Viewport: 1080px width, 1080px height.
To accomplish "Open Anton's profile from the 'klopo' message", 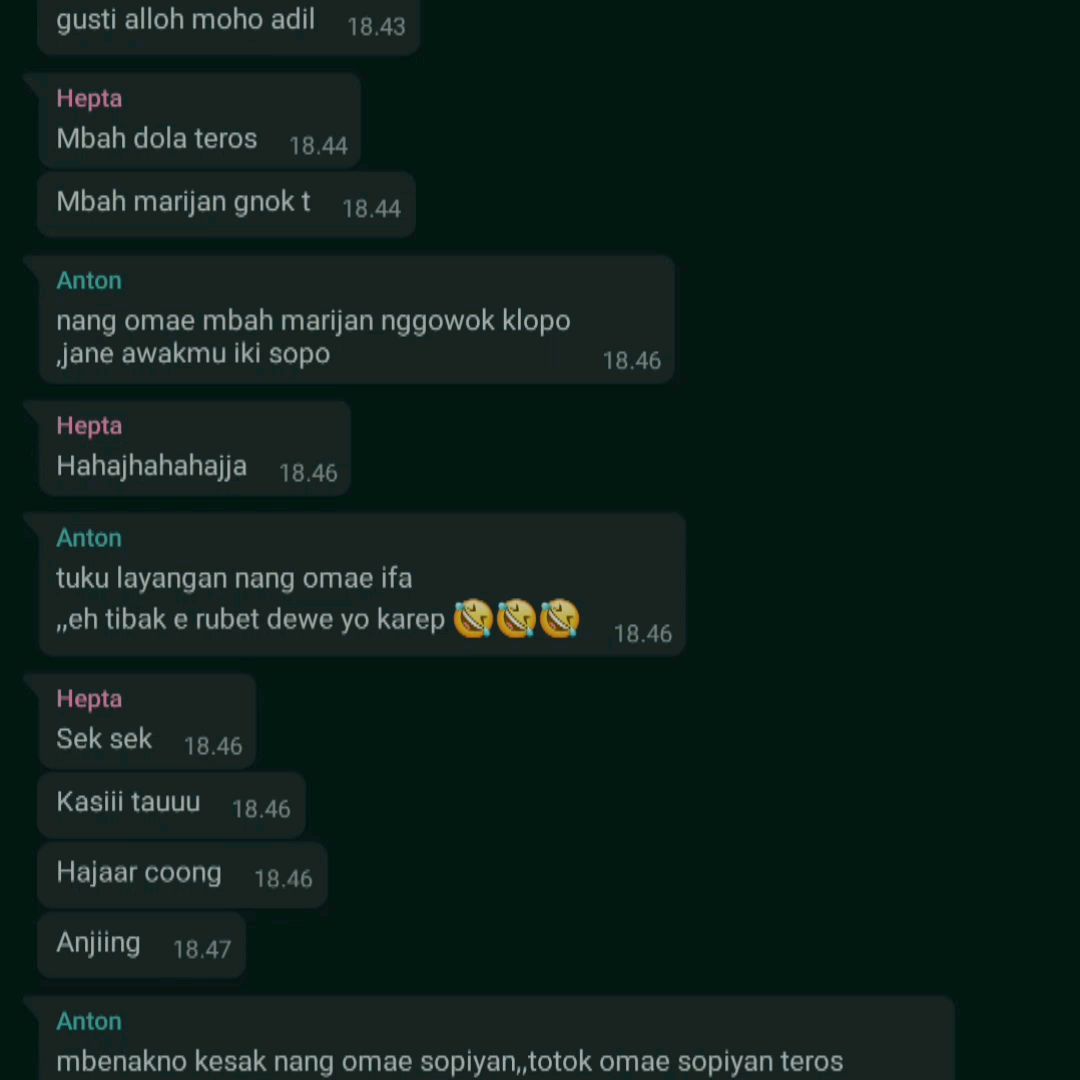I will pyautogui.click(x=89, y=280).
